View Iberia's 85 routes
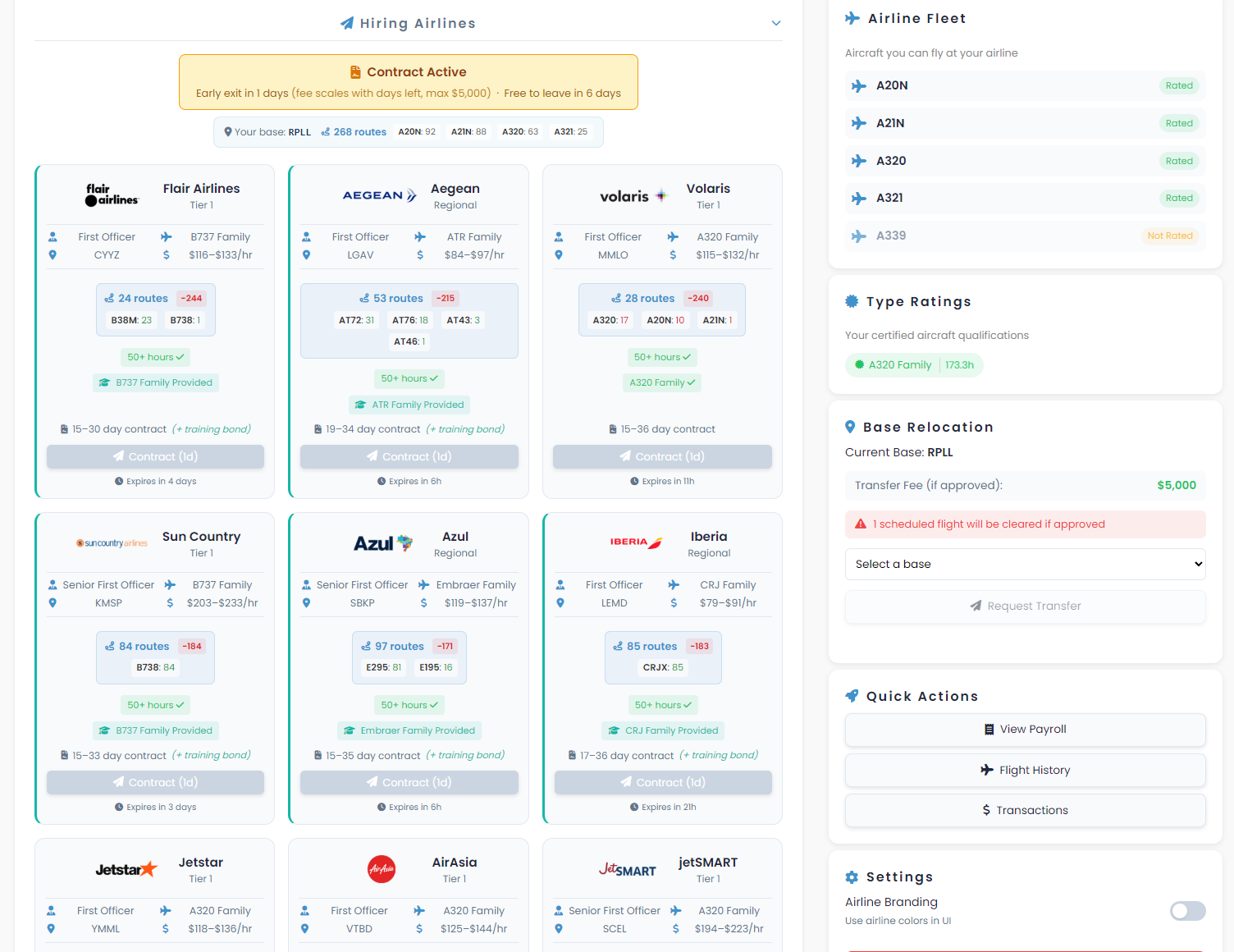 (x=645, y=647)
